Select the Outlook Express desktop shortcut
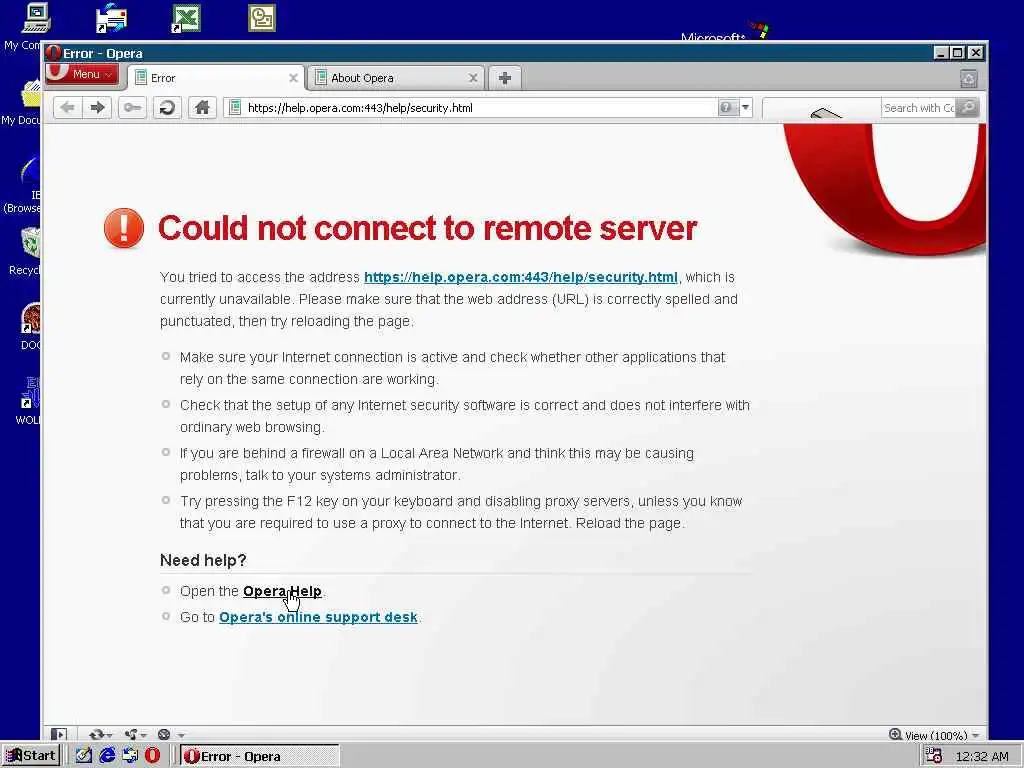This screenshot has width=1024, height=768. [x=111, y=18]
